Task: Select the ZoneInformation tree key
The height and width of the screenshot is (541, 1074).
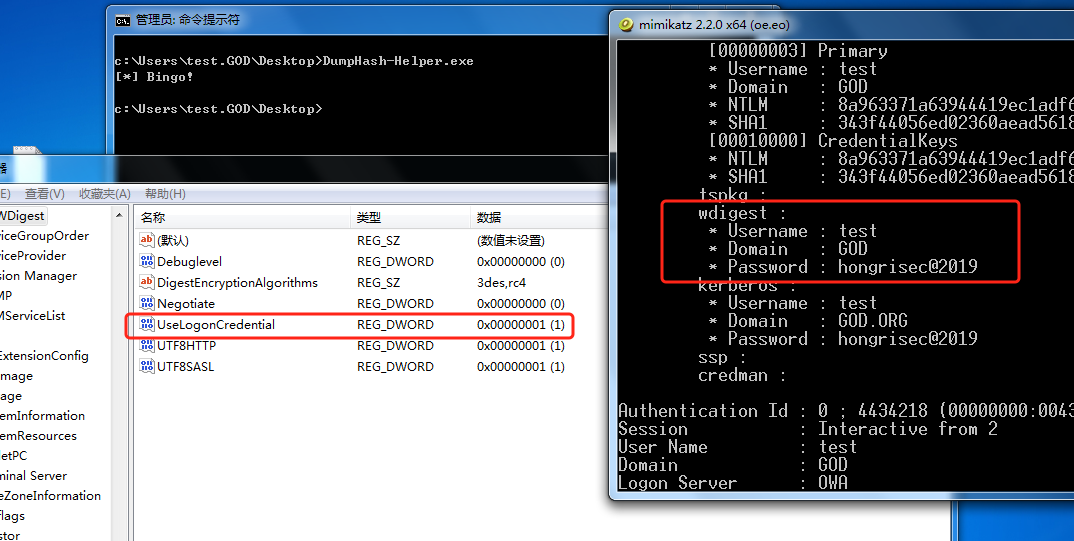Action: (51, 495)
